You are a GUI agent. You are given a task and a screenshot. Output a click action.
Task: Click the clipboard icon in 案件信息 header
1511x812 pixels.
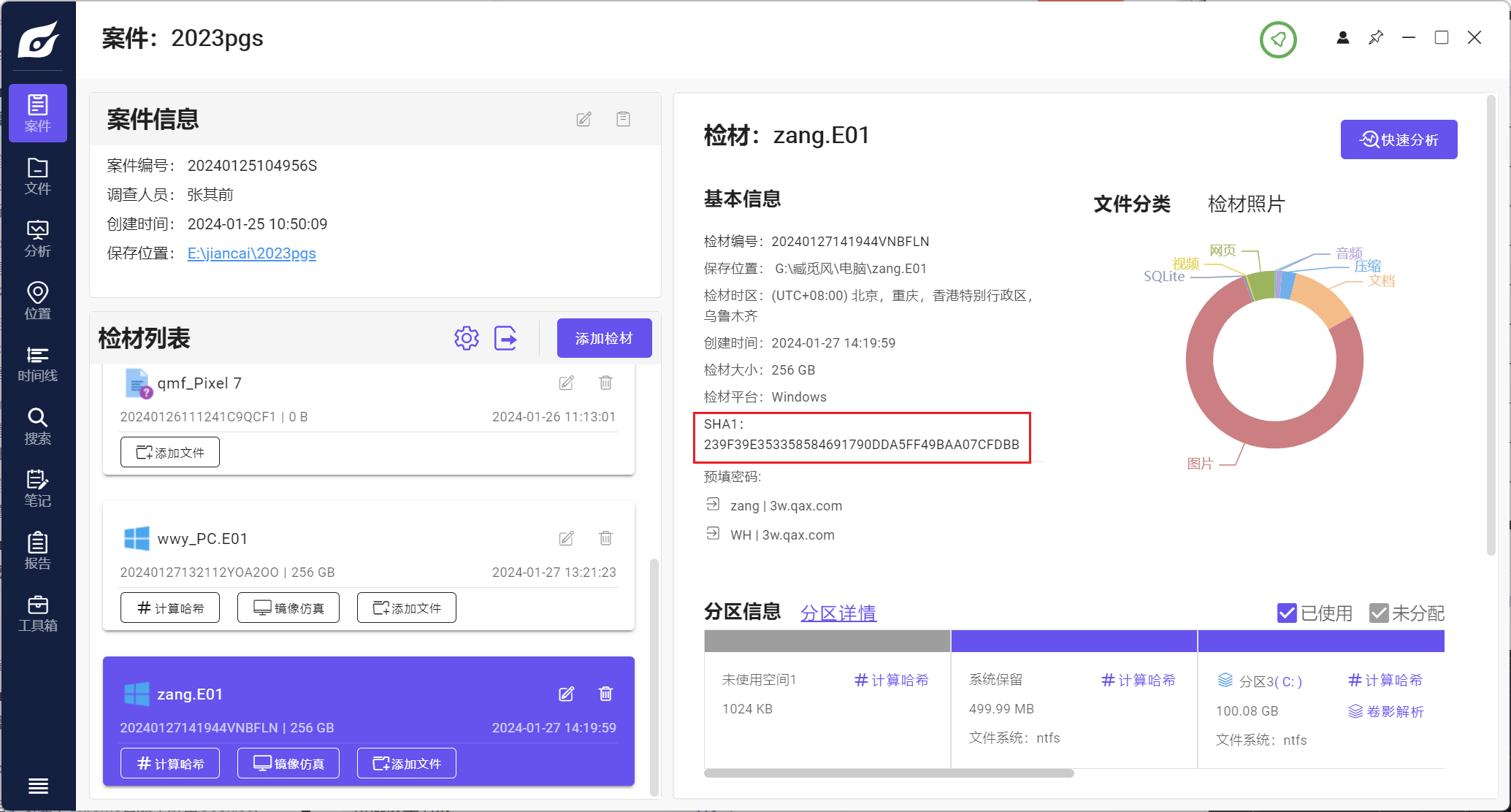point(623,119)
